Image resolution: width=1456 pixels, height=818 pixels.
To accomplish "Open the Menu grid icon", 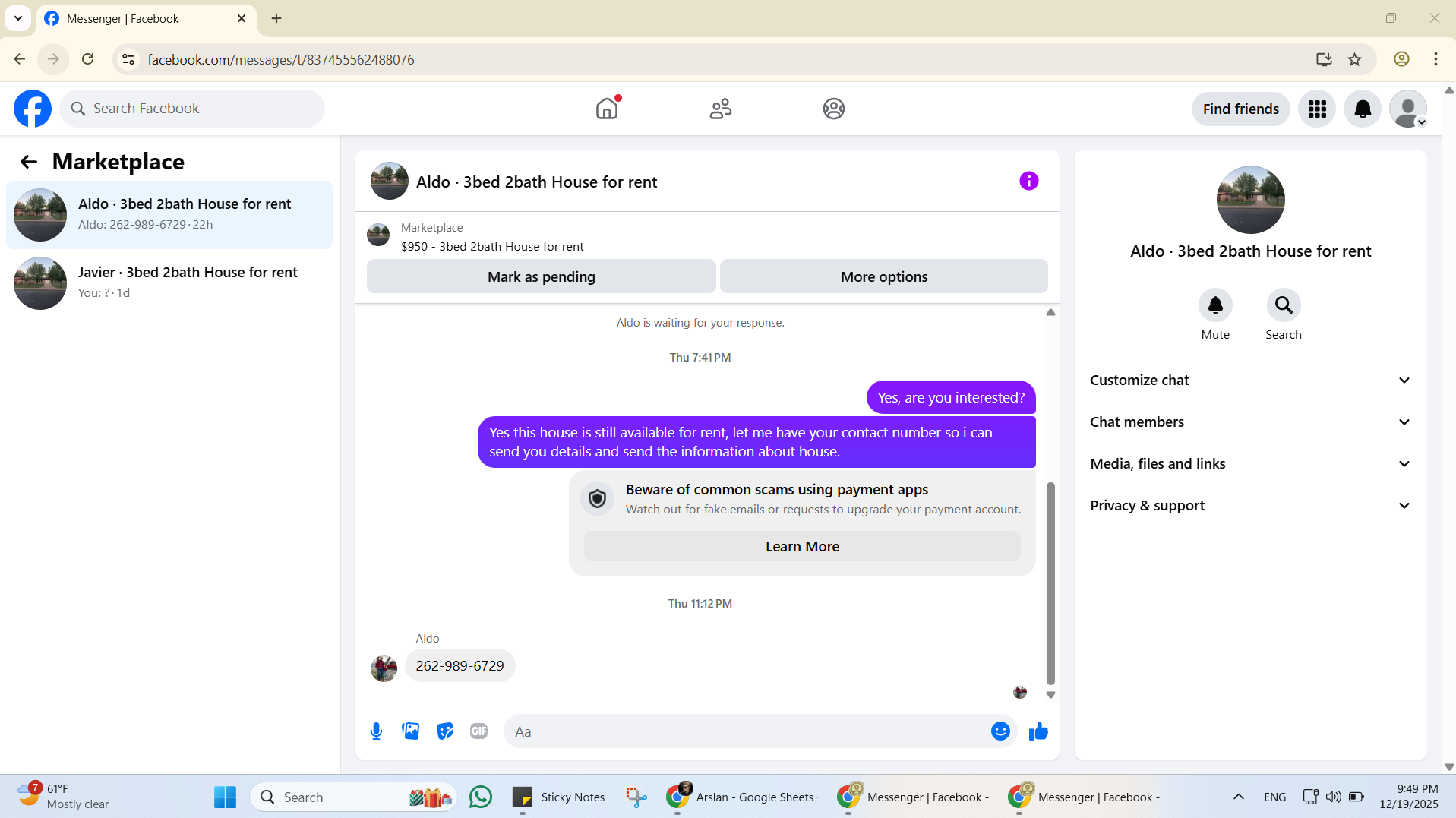I will 1317,109.
